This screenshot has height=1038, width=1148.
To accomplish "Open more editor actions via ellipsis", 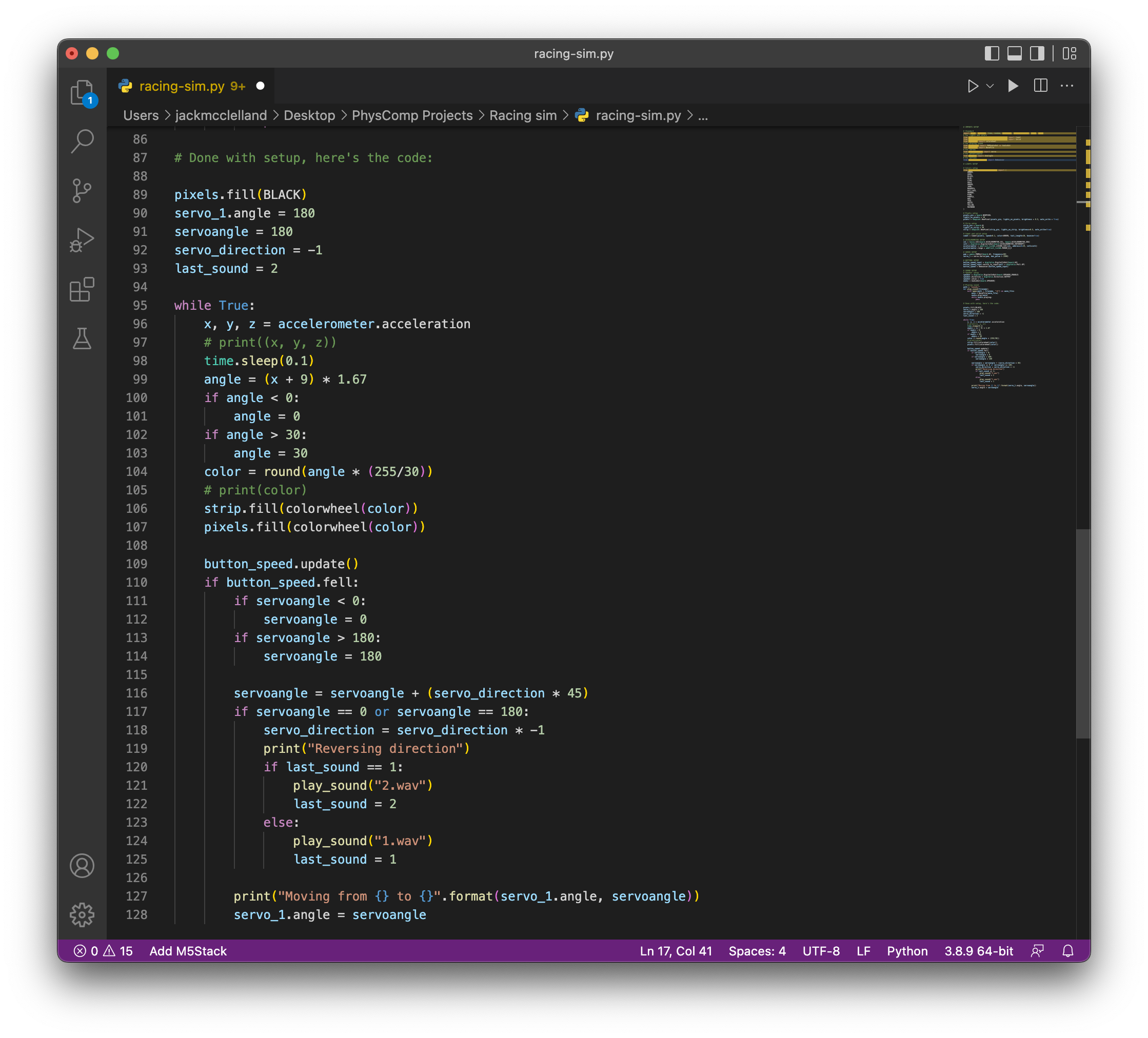I will [x=1066, y=86].
